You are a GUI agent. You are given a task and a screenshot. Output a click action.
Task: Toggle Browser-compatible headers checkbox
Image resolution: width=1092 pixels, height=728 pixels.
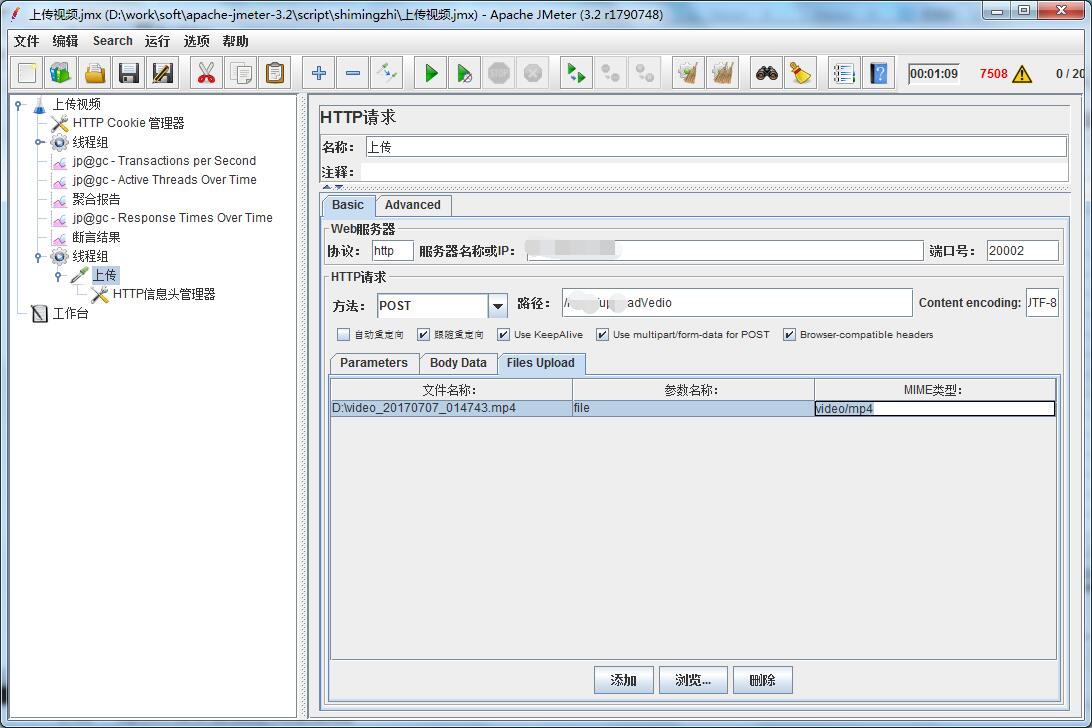(x=789, y=334)
